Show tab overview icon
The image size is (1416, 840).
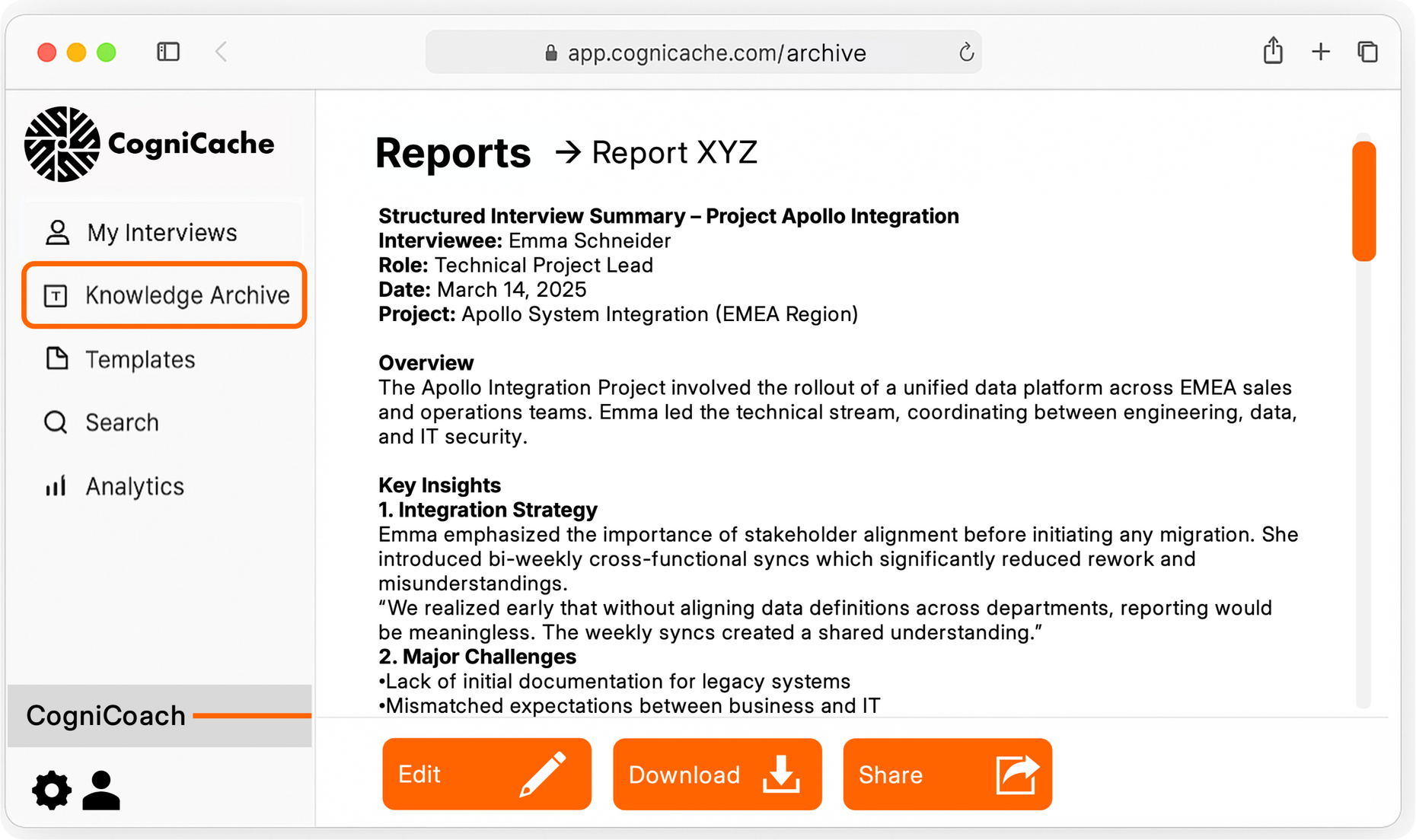click(x=1367, y=52)
